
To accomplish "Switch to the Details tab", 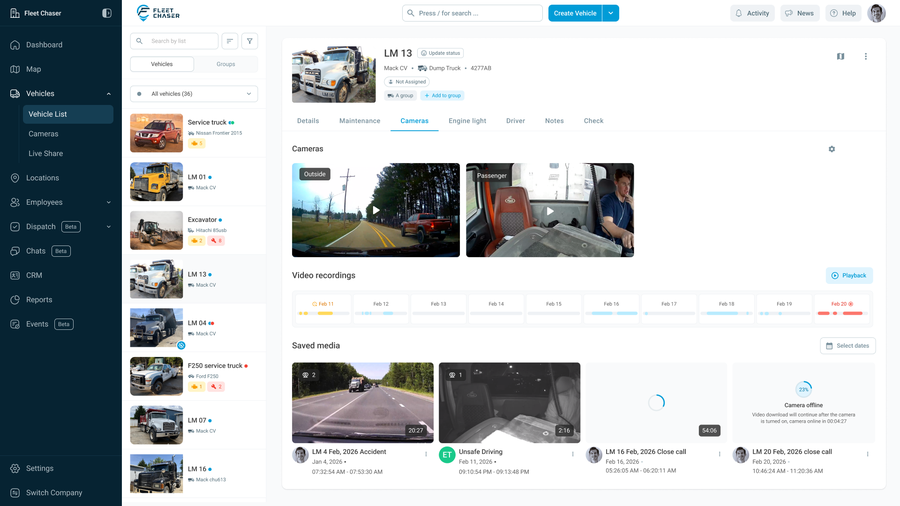I will point(308,121).
